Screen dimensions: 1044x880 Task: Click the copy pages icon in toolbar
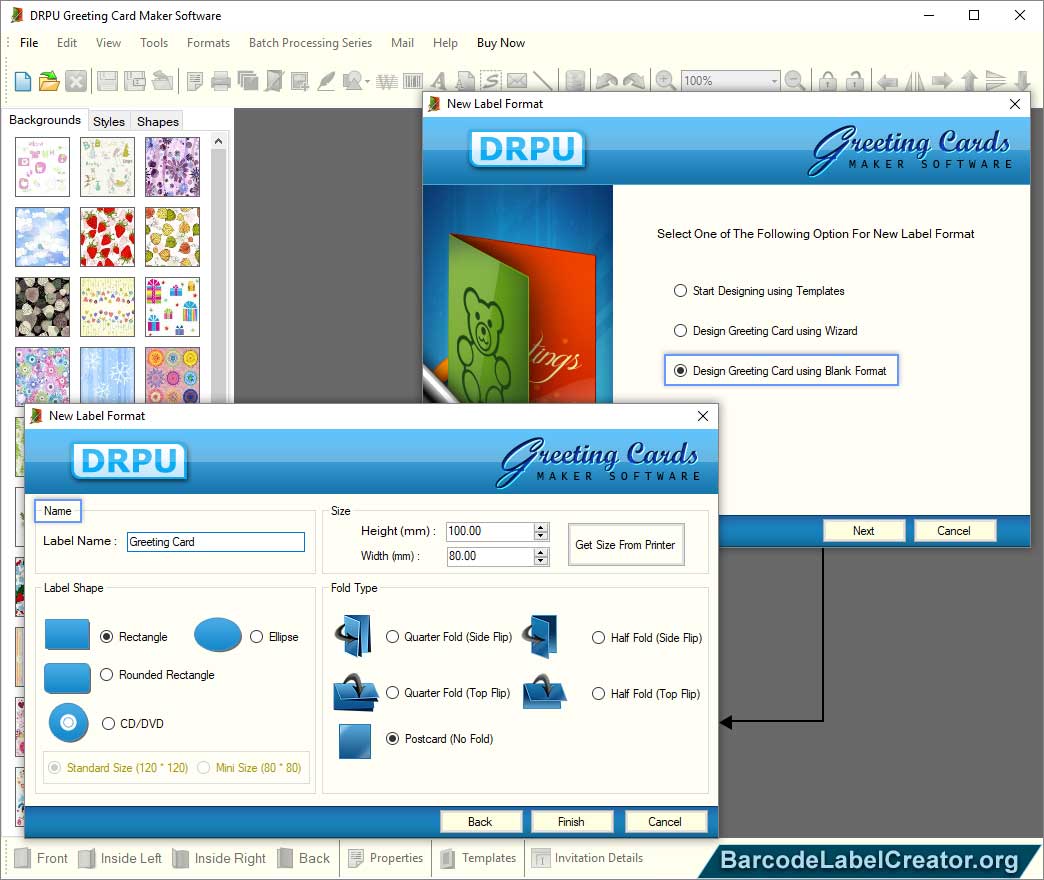[x=248, y=81]
